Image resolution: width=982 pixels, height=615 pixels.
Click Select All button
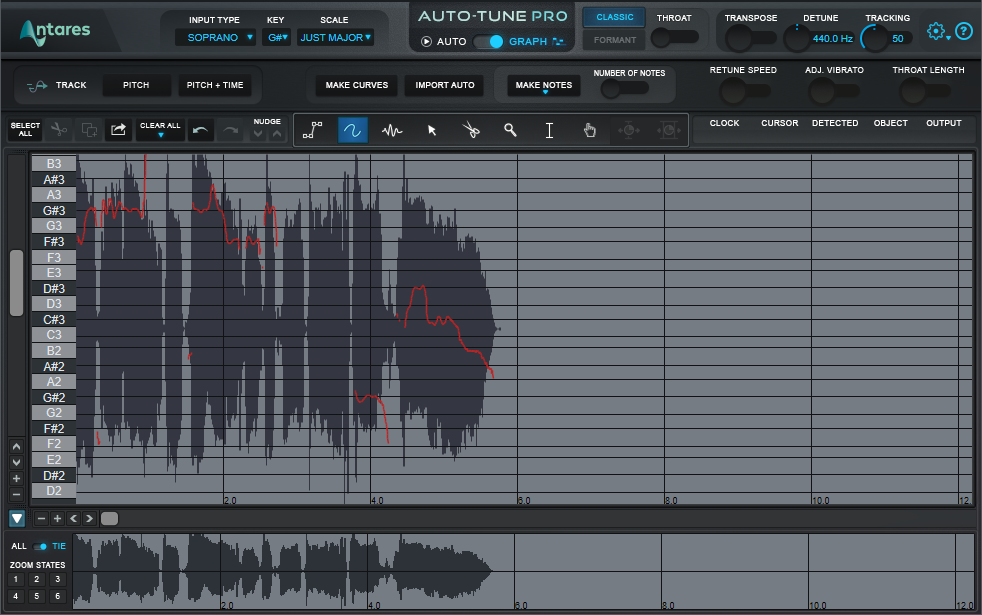click(x=25, y=130)
